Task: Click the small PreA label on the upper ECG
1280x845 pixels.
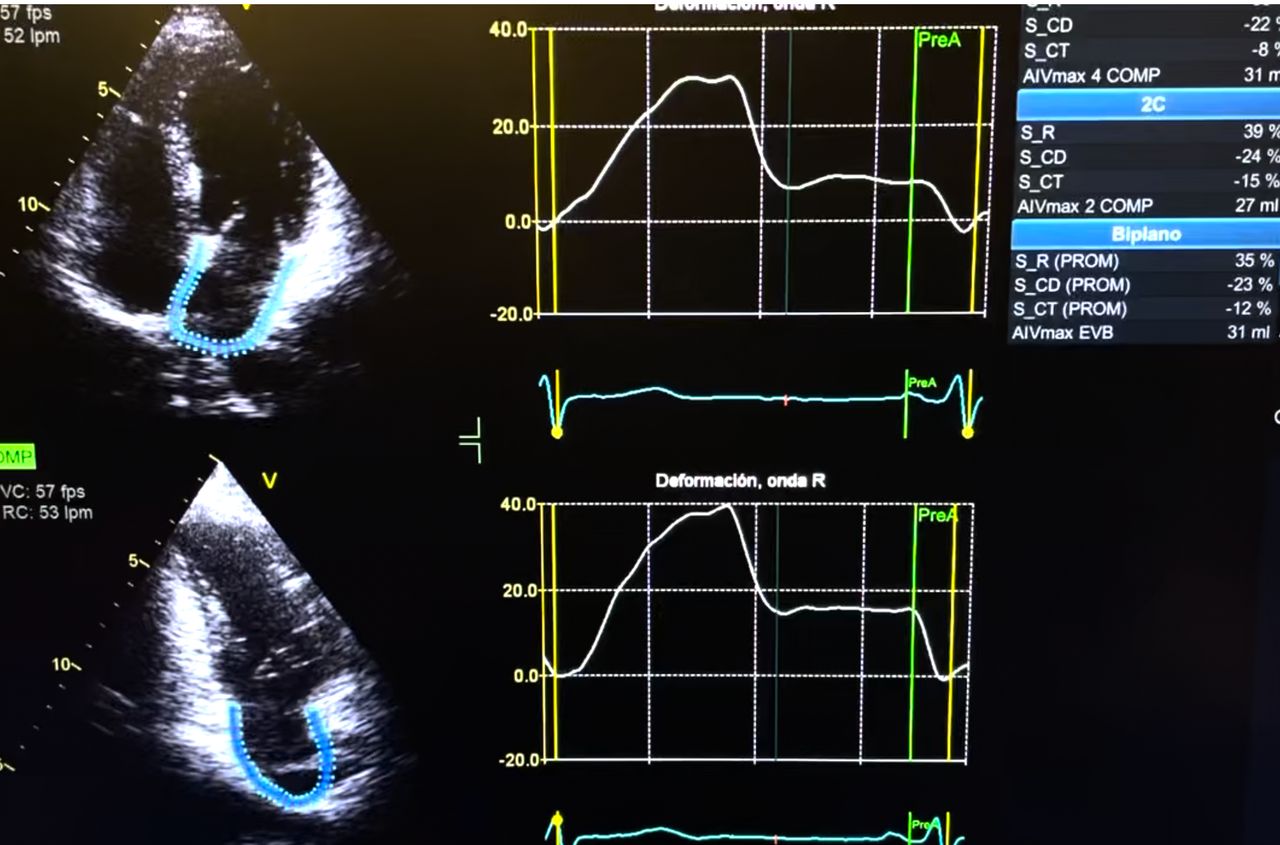Action: pyautogui.click(x=922, y=382)
